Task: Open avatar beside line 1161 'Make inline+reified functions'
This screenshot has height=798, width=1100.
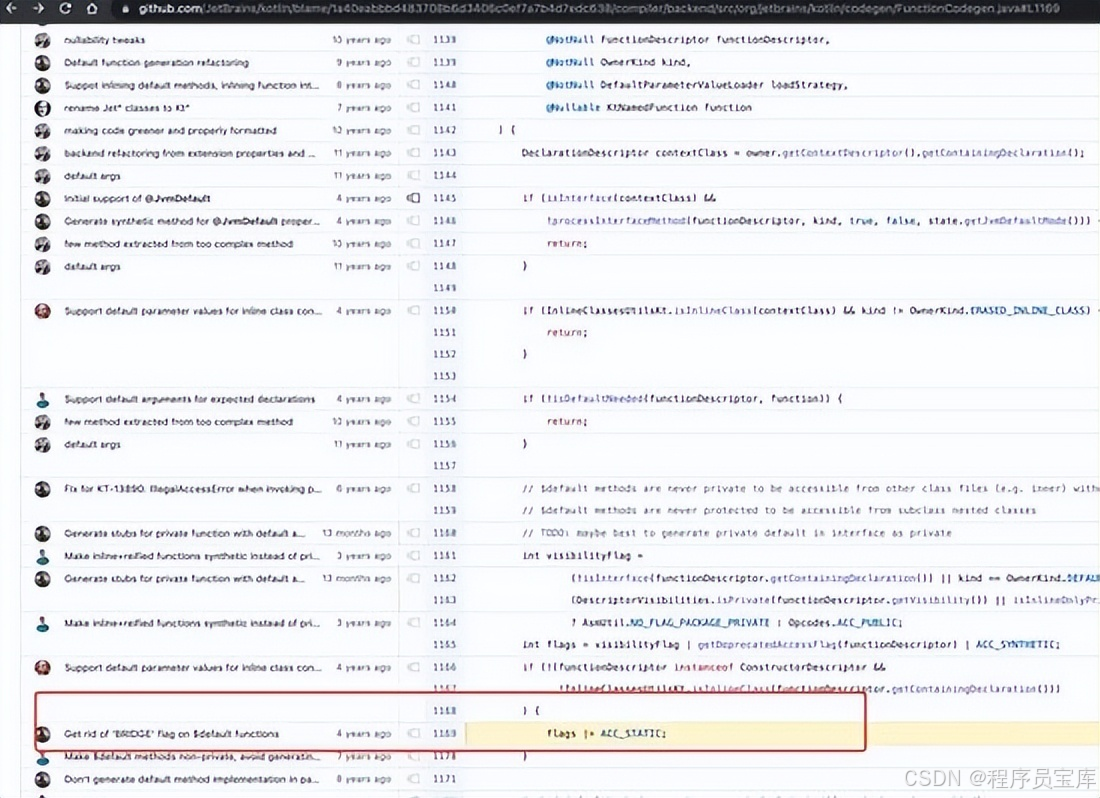Action: tap(43, 556)
